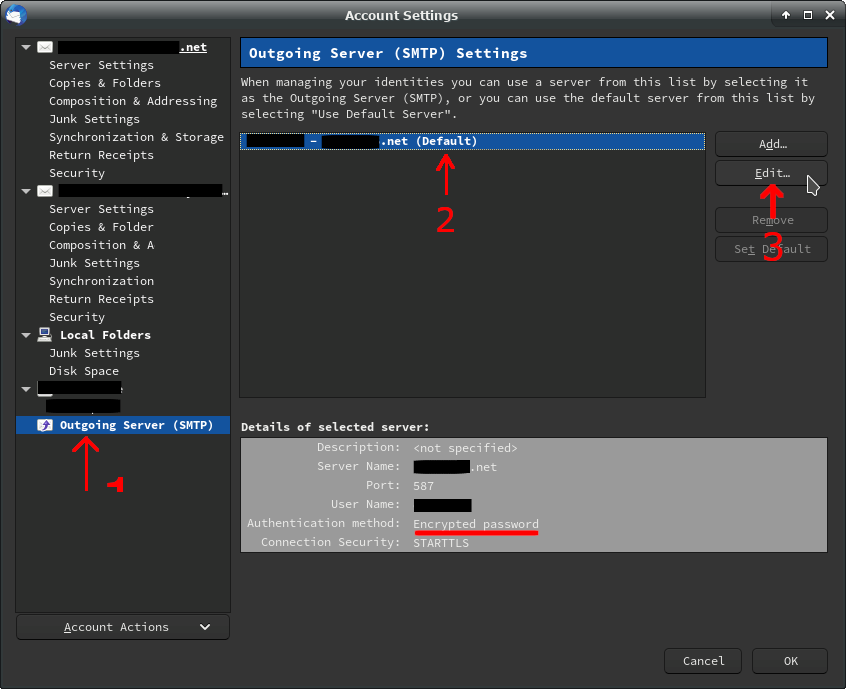Go to Synchronization & Storage
The width and height of the screenshot is (846, 689).
pos(136,137)
